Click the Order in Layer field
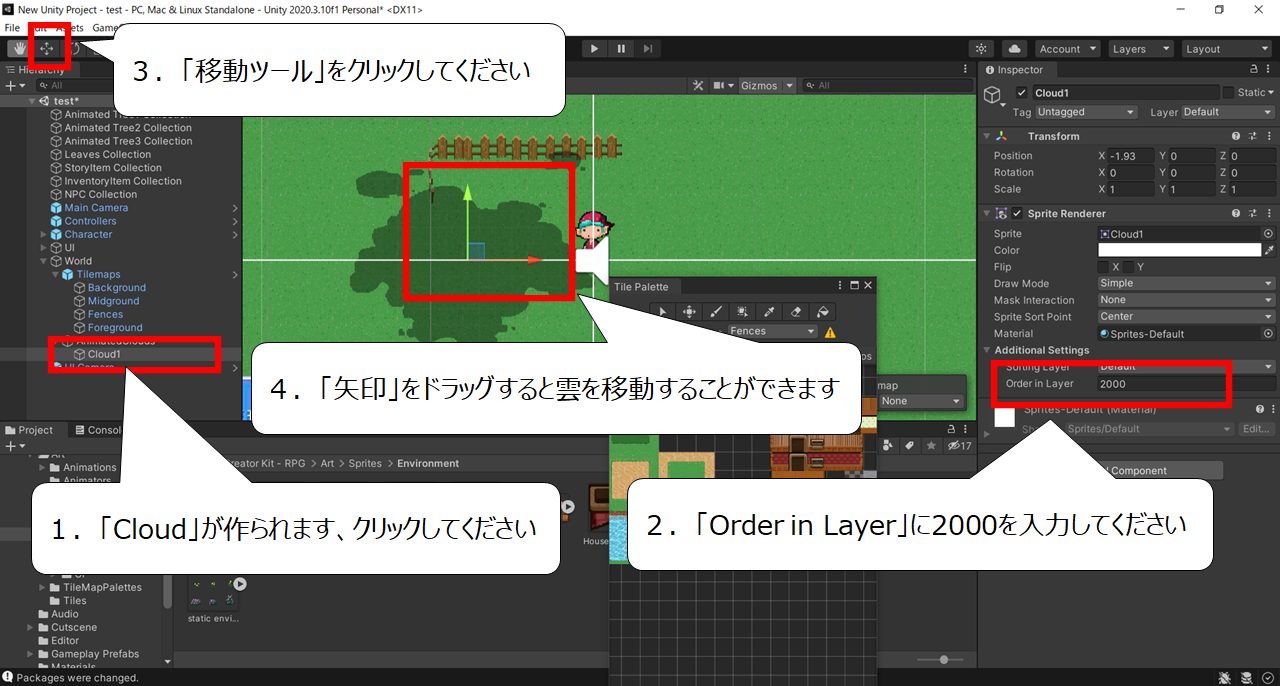Viewport: 1280px width, 686px height. click(x=1186, y=384)
